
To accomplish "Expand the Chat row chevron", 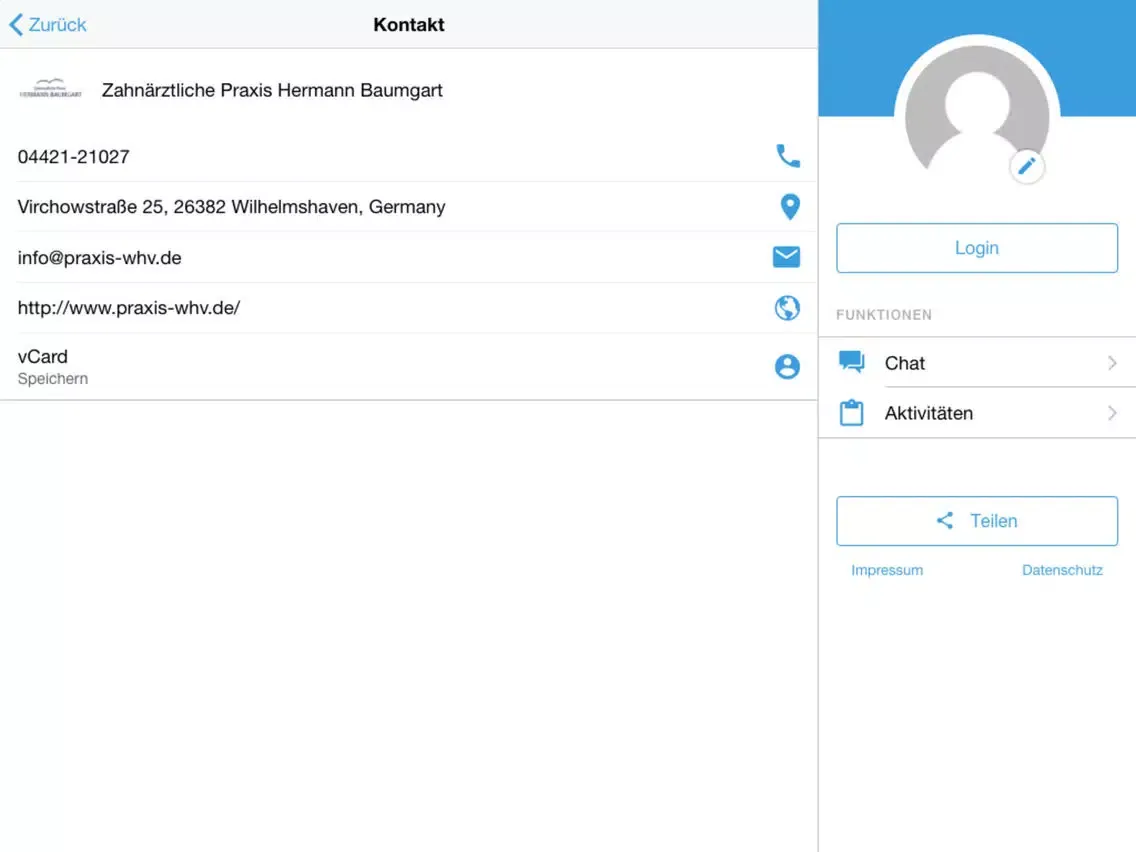I will pyautogui.click(x=1112, y=362).
